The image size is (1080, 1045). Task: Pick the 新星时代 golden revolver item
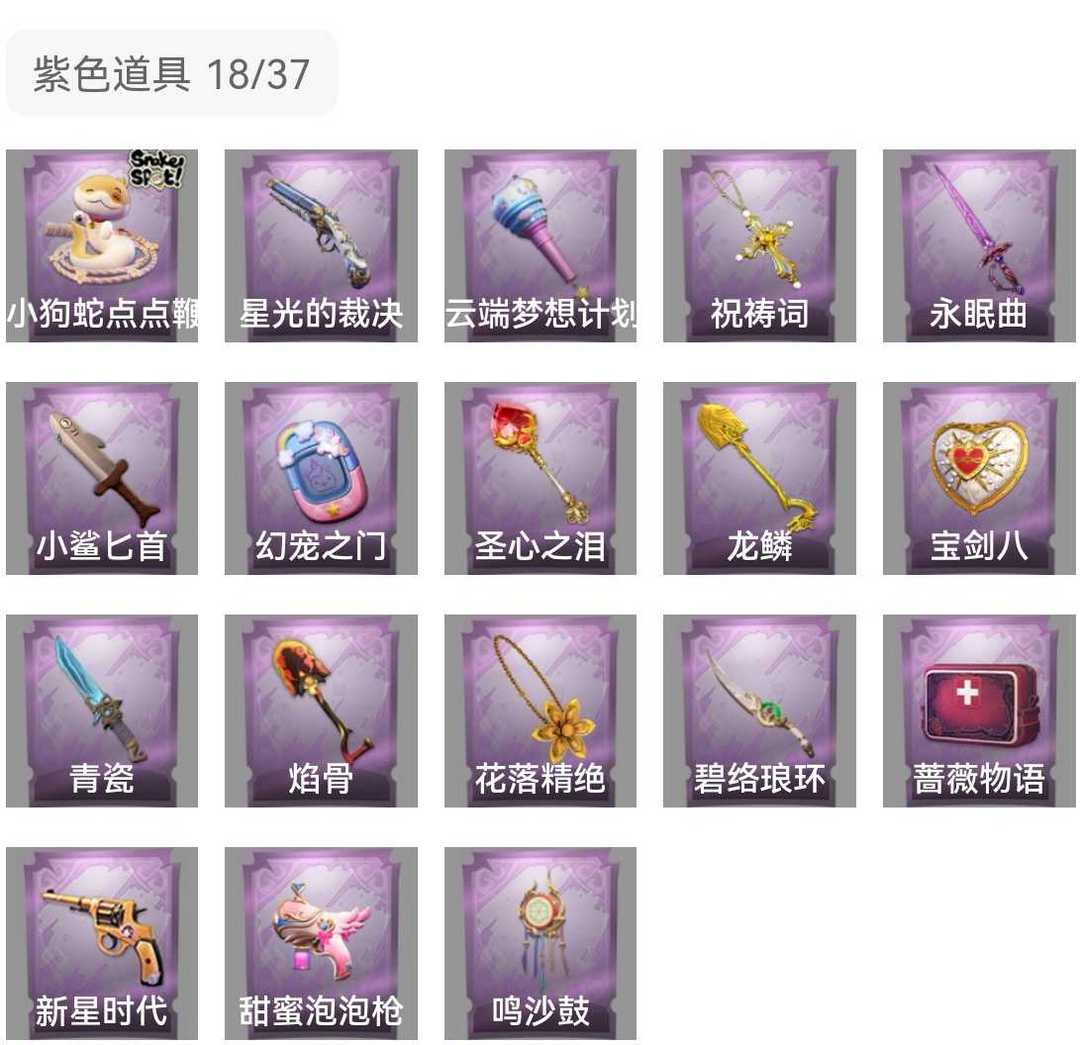click(x=102, y=943)
